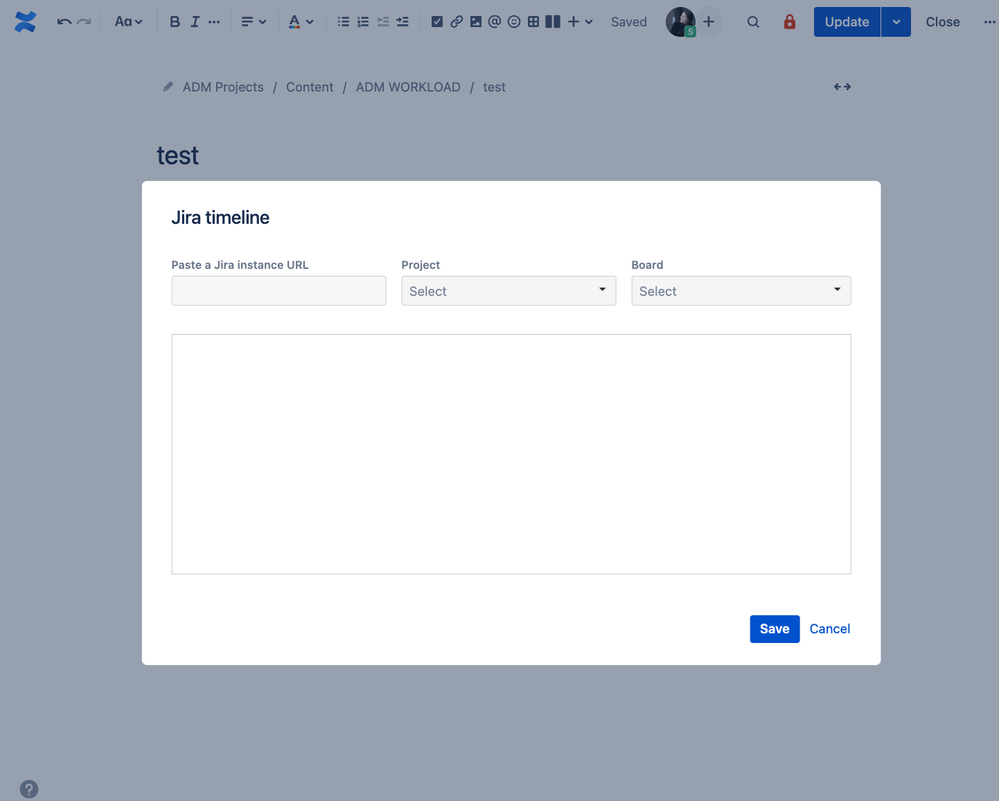Screen dimensions: 999x801
Task: Insert an image or file
Action: (475, 22)
